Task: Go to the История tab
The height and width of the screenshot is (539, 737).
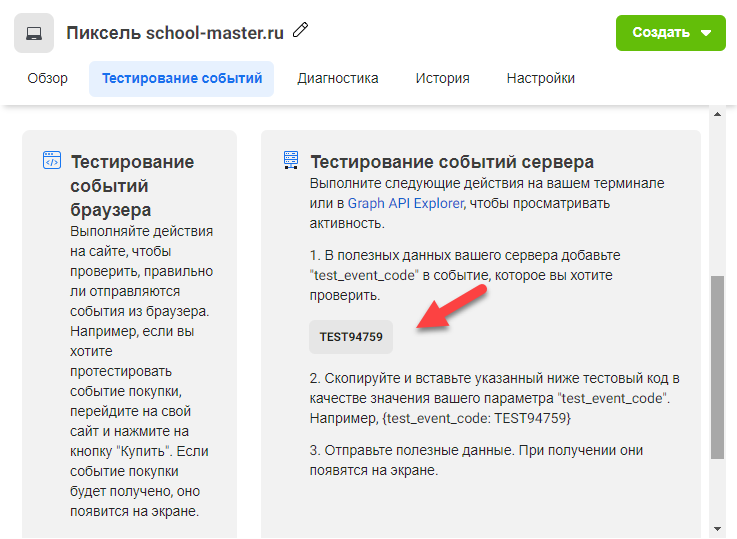Action: click(442, 78)
